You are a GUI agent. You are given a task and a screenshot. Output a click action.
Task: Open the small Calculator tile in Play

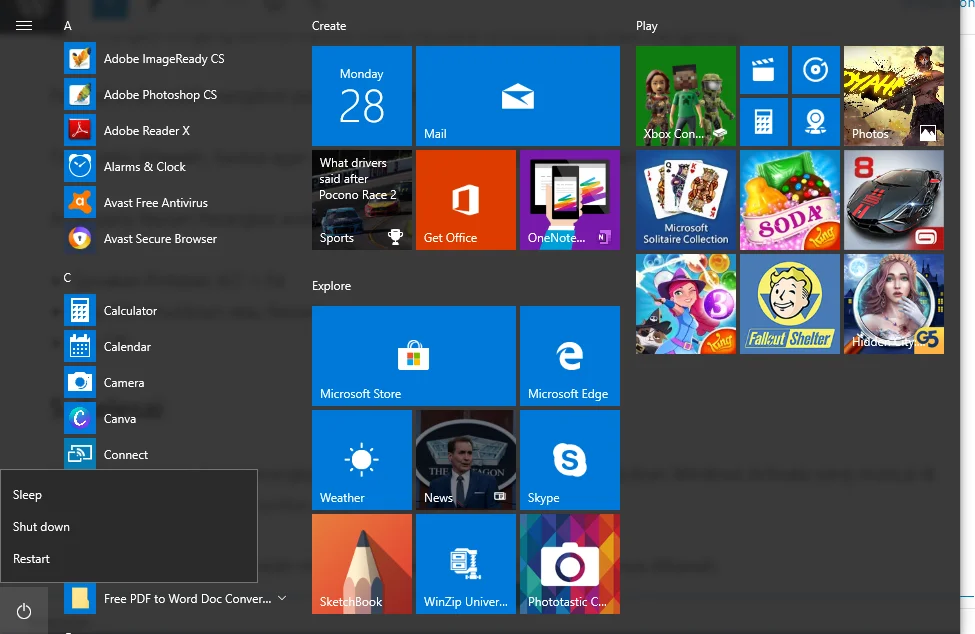[764, 122]
